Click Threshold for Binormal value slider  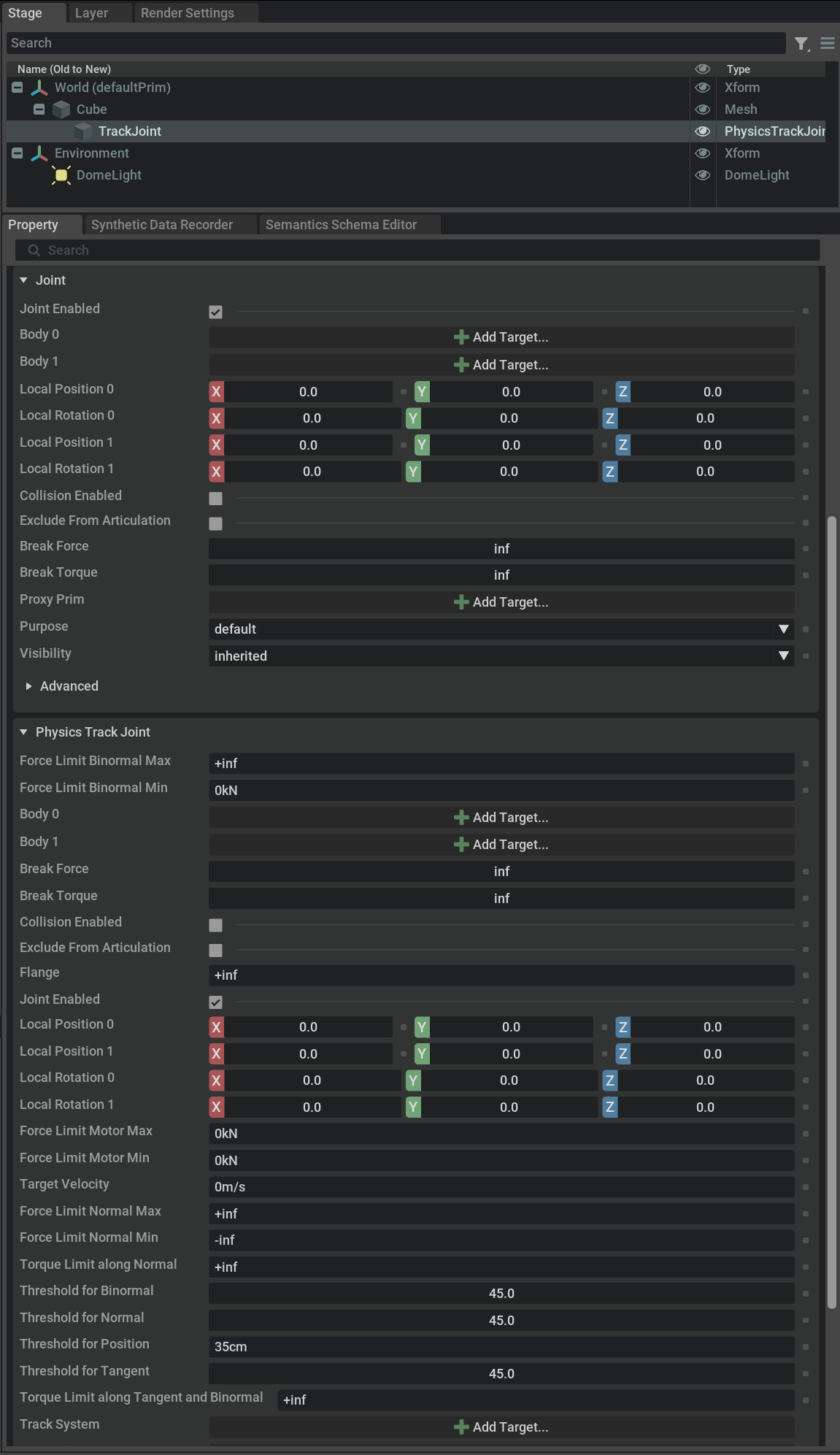point(501,1294)
